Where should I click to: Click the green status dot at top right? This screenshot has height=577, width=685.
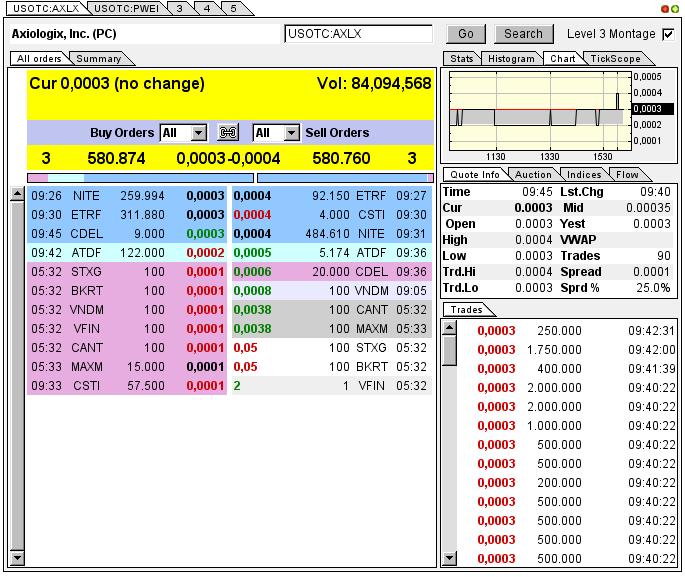tap(675, 9)
